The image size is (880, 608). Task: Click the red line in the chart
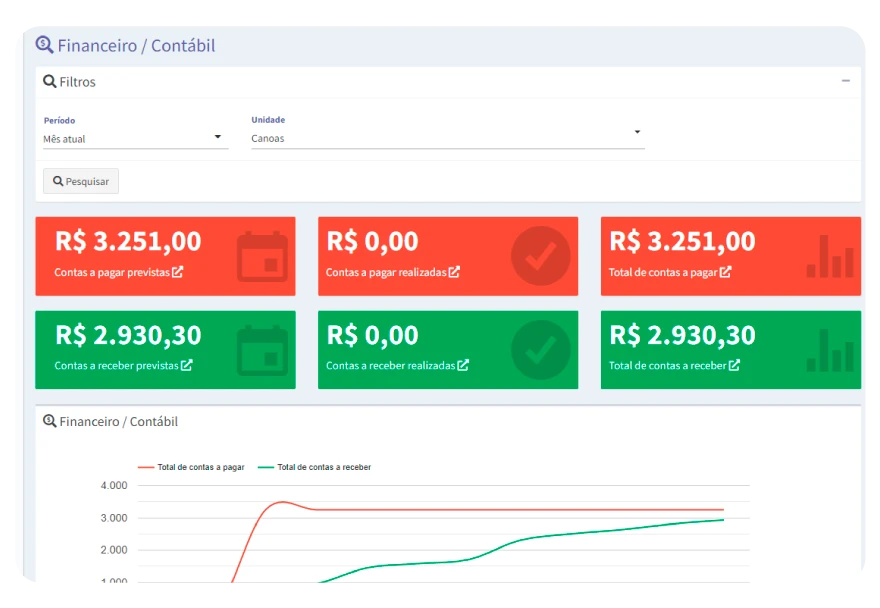tap(500, 510)
